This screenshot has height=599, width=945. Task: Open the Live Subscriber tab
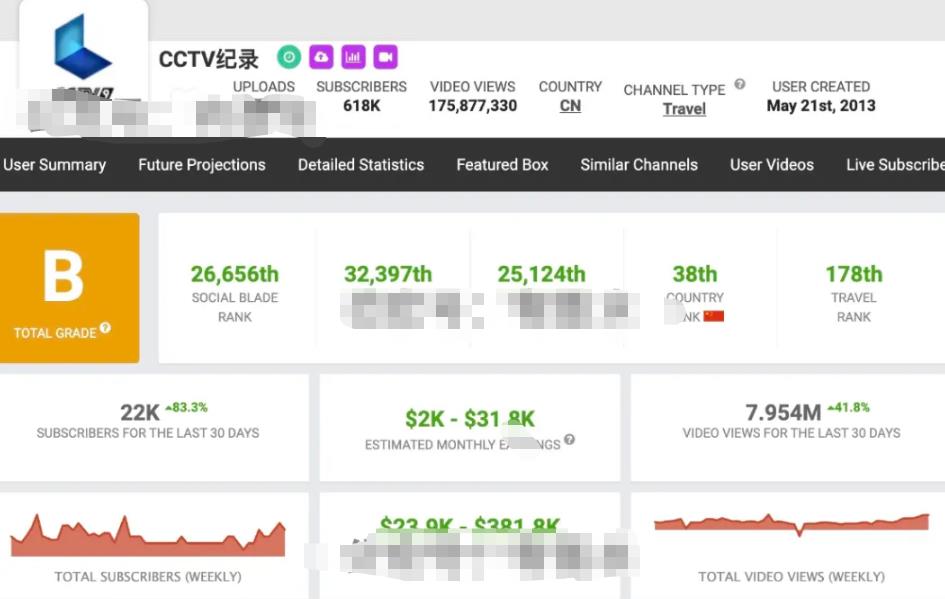[894, 165]
